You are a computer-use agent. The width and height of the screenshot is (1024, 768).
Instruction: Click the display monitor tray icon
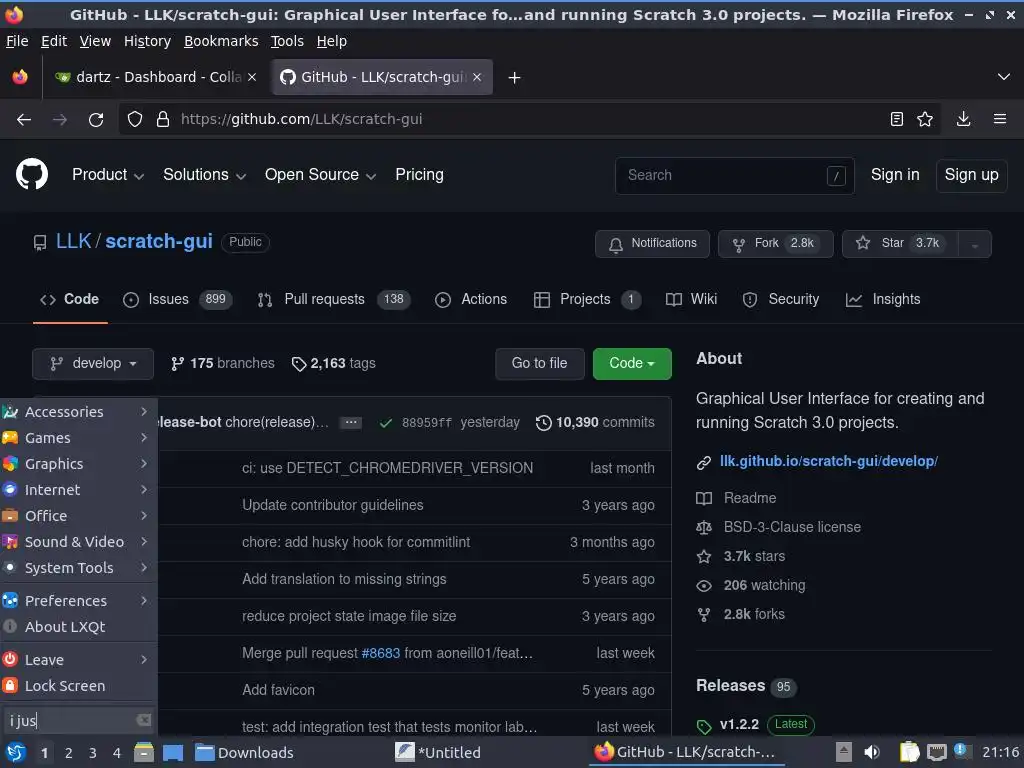tap(936, 752)
